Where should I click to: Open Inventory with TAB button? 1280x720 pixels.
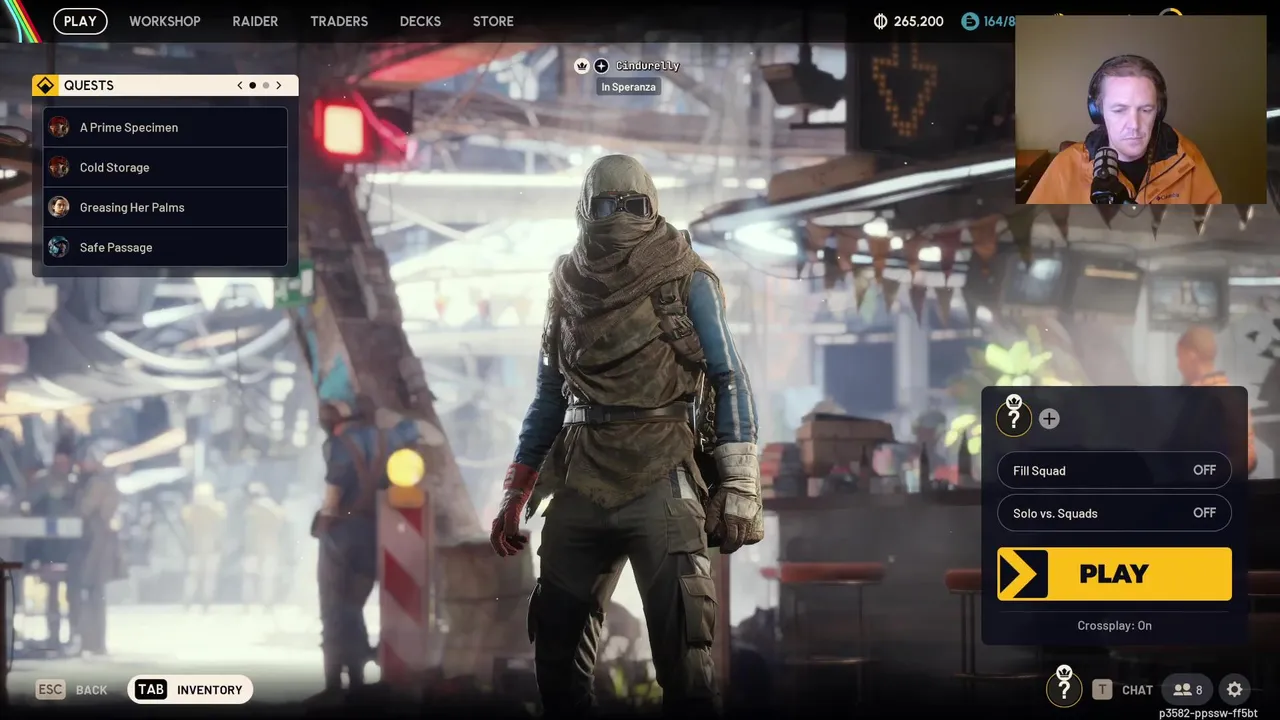(190, 690)
